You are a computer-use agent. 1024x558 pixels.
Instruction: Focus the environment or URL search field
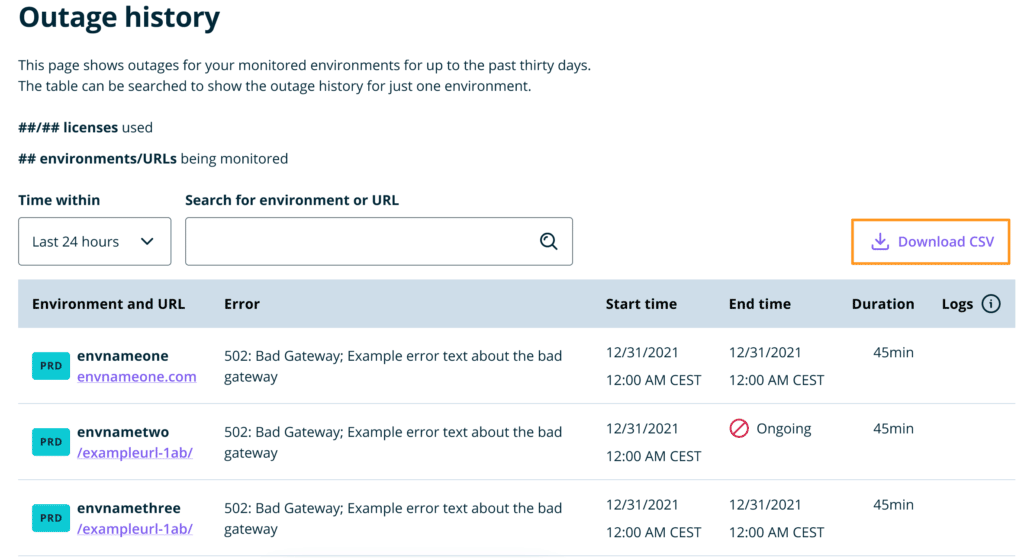point(360,242)
